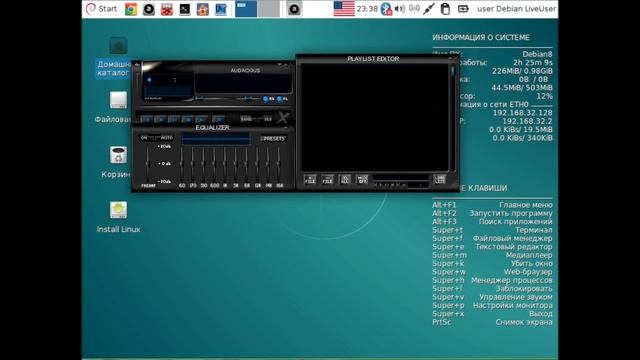Screen dimensions: 640x360
Task: Launch Chrome browser from the panel
Action: click(131, 9)
